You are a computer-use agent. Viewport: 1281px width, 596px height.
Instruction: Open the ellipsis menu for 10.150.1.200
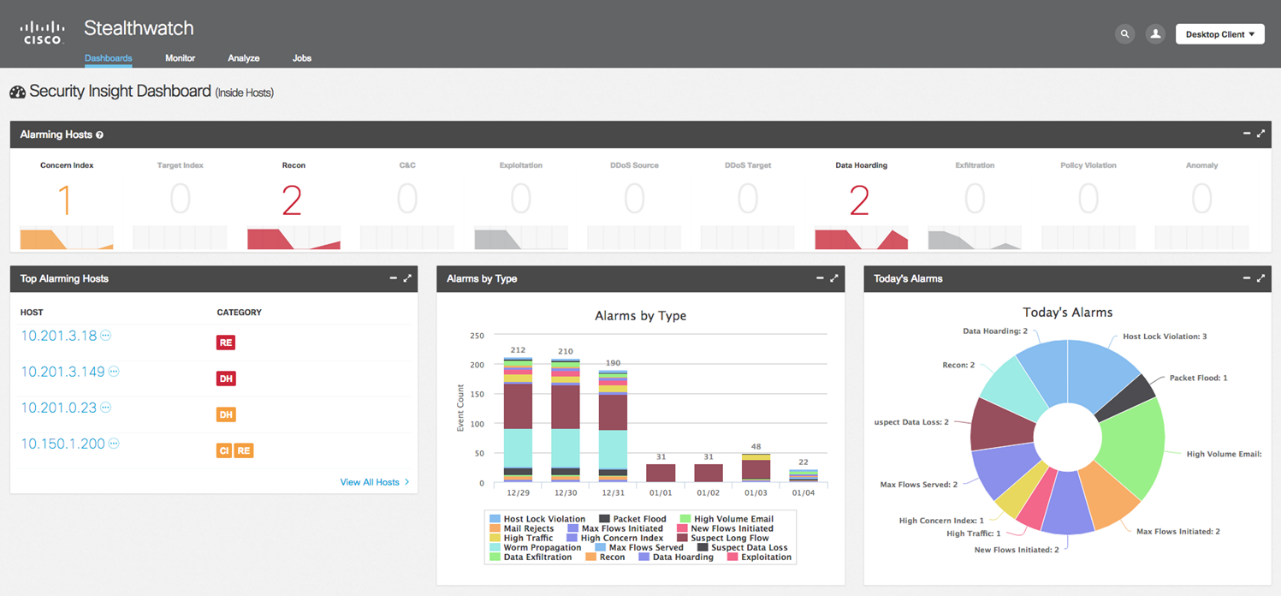coord(114,444)
